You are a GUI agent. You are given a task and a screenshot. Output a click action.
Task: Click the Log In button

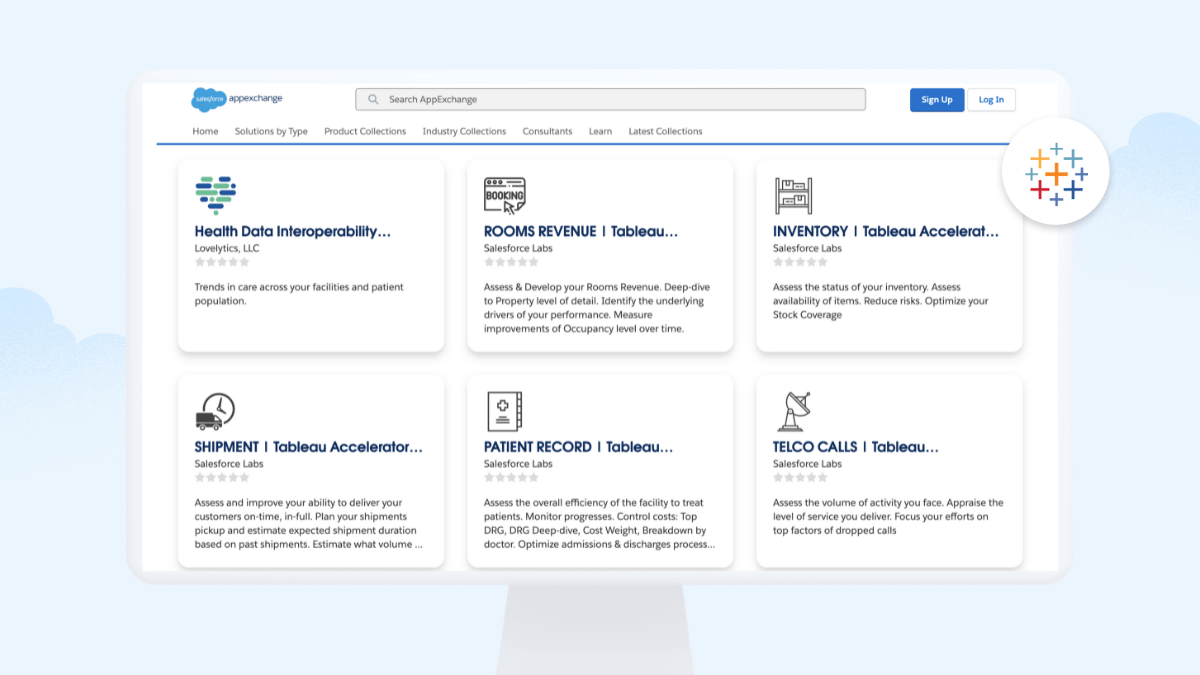[991, 100]
